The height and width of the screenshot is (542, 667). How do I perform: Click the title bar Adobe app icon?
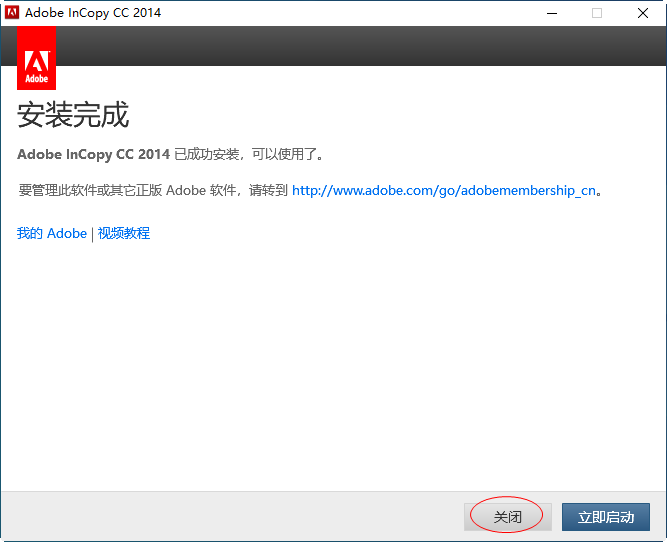pos(12,13)
